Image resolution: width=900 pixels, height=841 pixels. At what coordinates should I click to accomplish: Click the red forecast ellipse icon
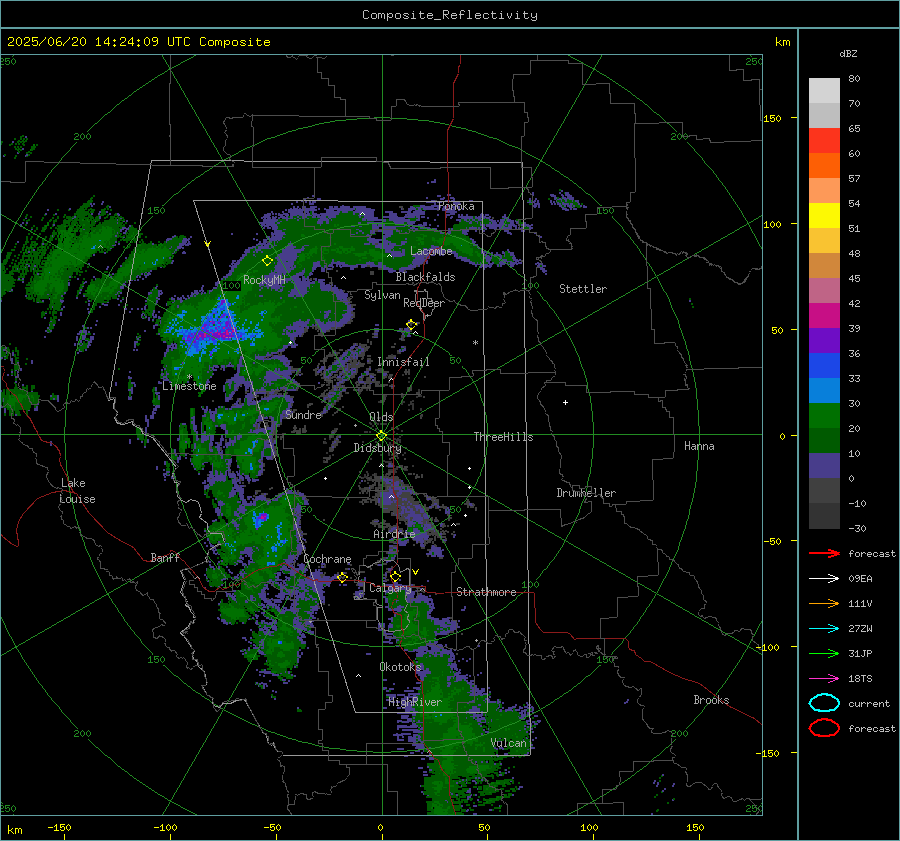824,728
